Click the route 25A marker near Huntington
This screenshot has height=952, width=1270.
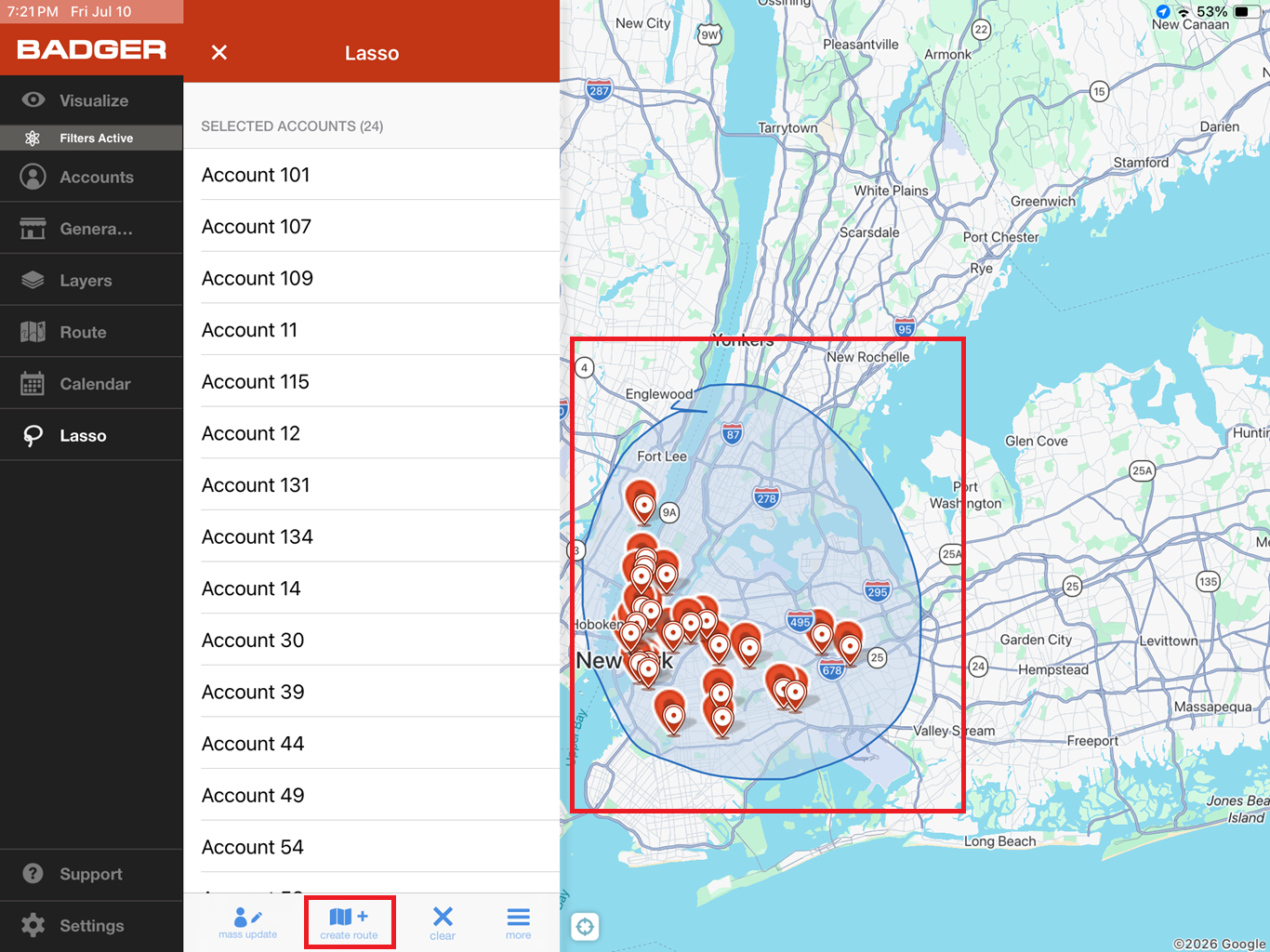tap(1143, 470)
